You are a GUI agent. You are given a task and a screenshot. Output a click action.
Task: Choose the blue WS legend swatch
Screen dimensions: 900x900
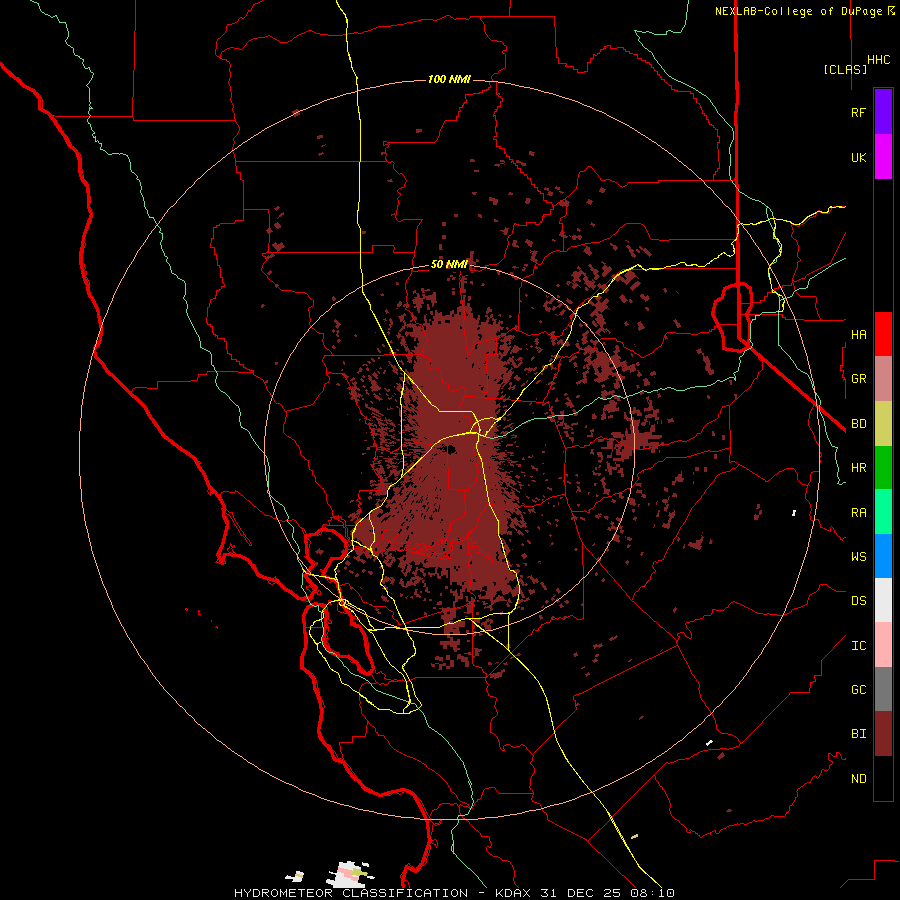[x=883, y=556]
